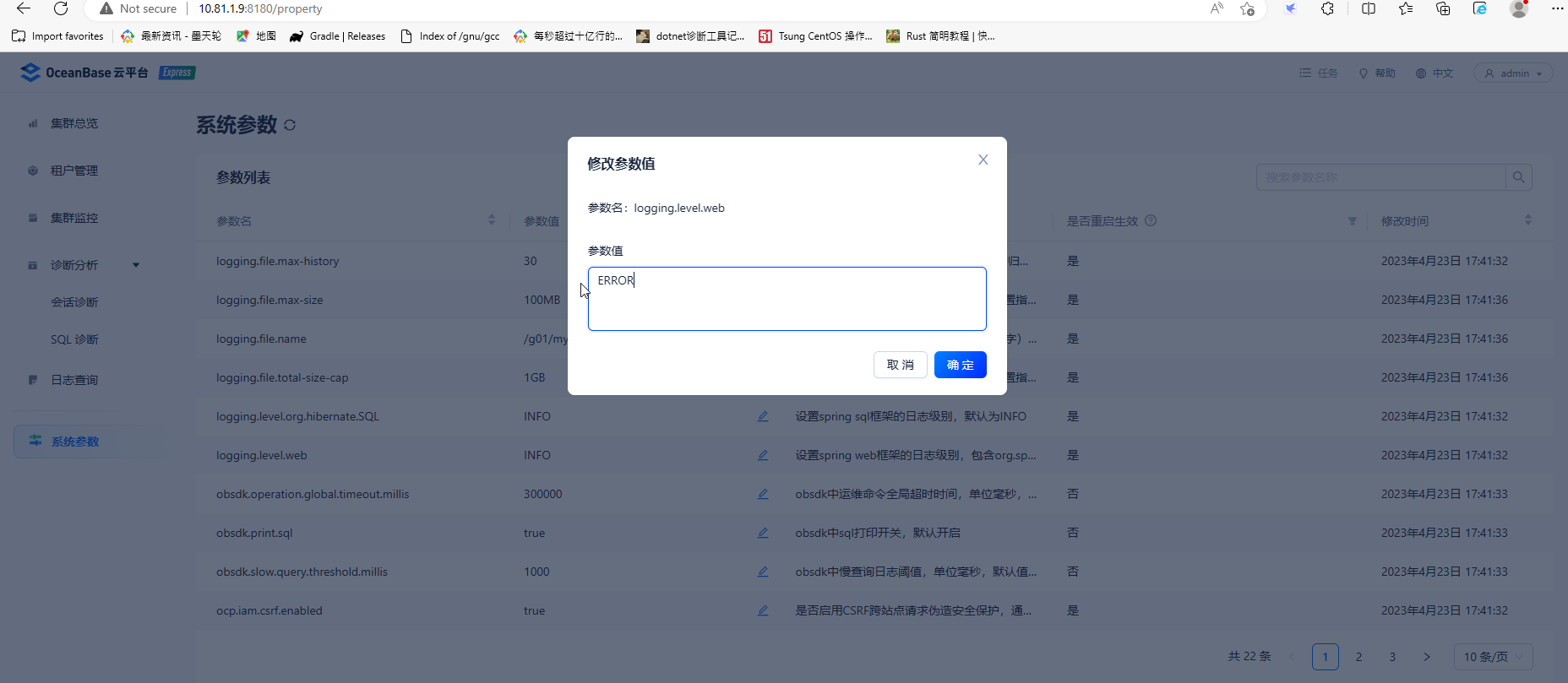This screenshot has width=1568, height=683.
Task: Click the Not secure site info indicator
Action: [x=139, y=8]
